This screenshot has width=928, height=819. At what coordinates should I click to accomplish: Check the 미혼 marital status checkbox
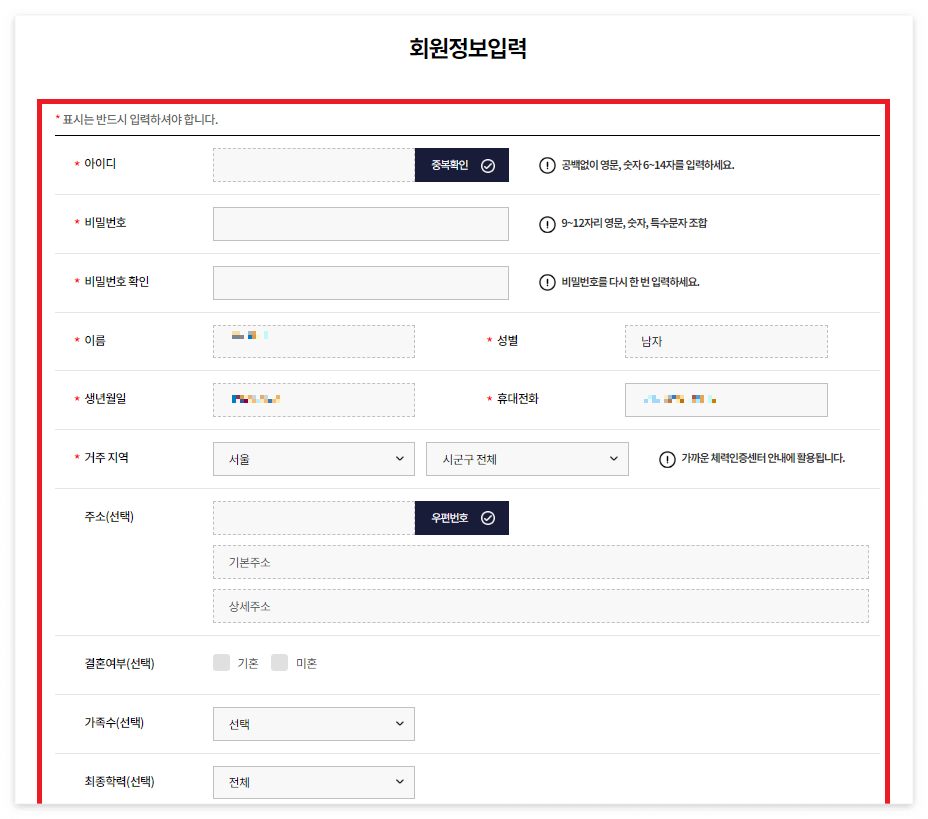(x=279, y=662)
